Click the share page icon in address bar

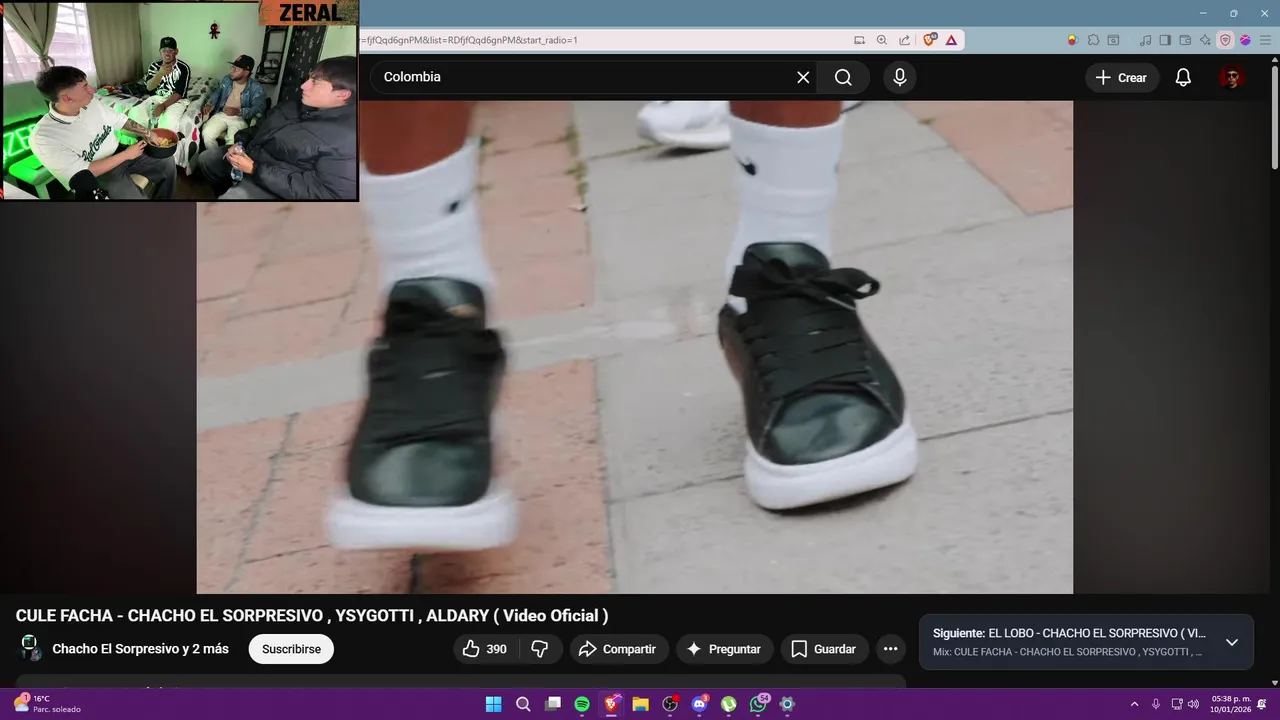point(905,40)
